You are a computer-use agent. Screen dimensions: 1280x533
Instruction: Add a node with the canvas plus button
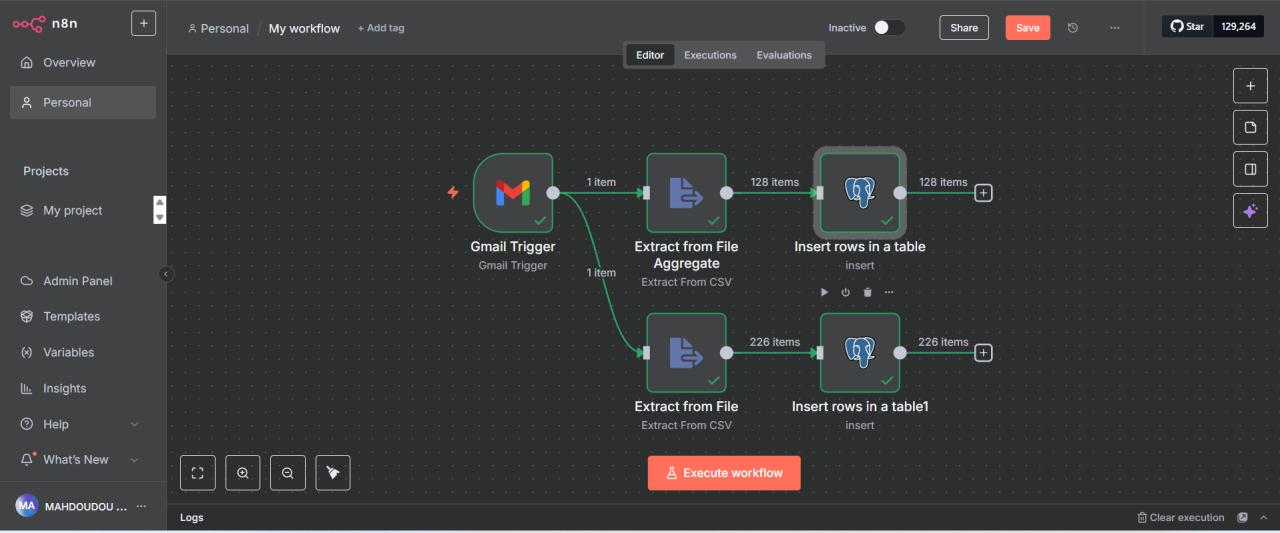pyautogui.click(x=1250, y=86)
